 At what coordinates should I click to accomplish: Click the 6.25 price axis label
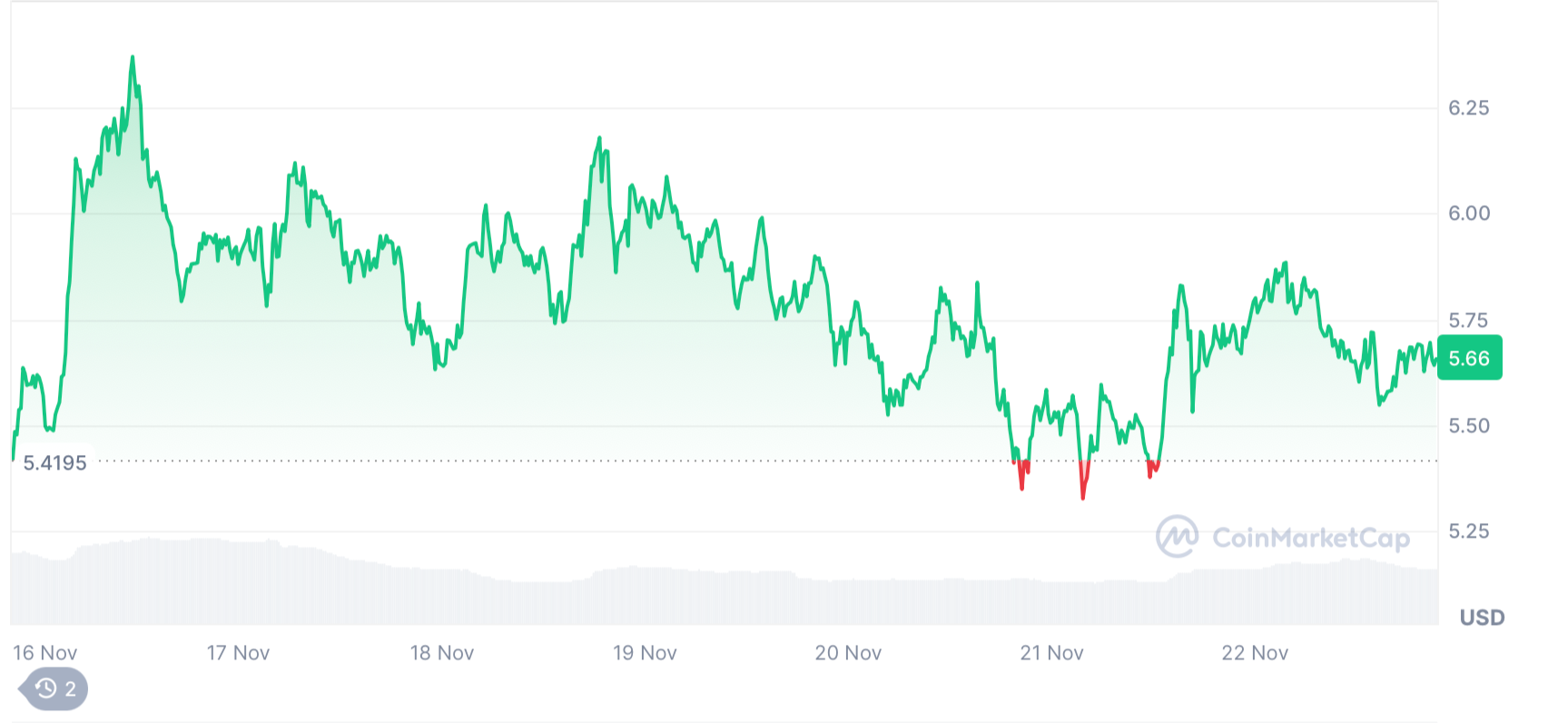[1468, 108]
